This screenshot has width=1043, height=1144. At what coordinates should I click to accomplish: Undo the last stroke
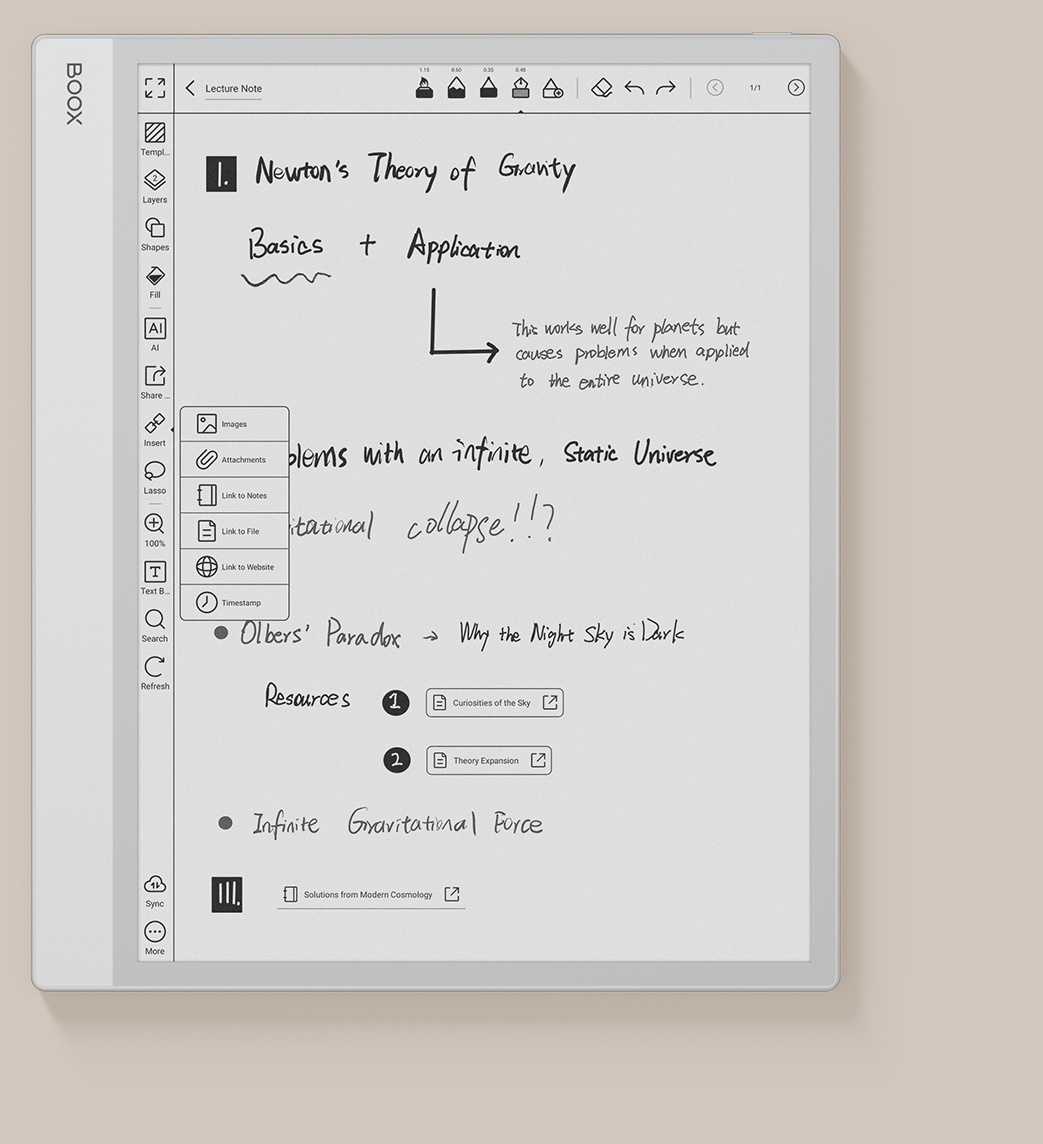point(634,88)
